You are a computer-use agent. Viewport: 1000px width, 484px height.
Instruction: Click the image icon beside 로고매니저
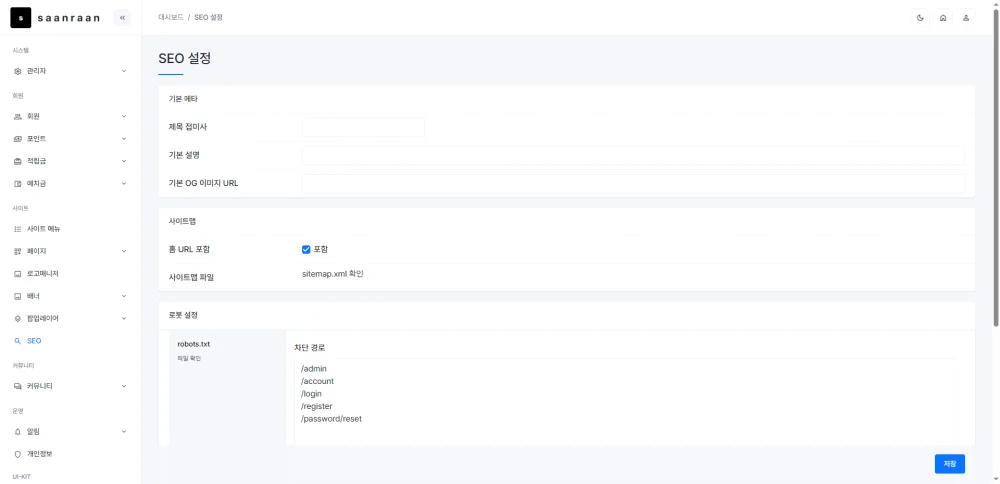[18, 274]
